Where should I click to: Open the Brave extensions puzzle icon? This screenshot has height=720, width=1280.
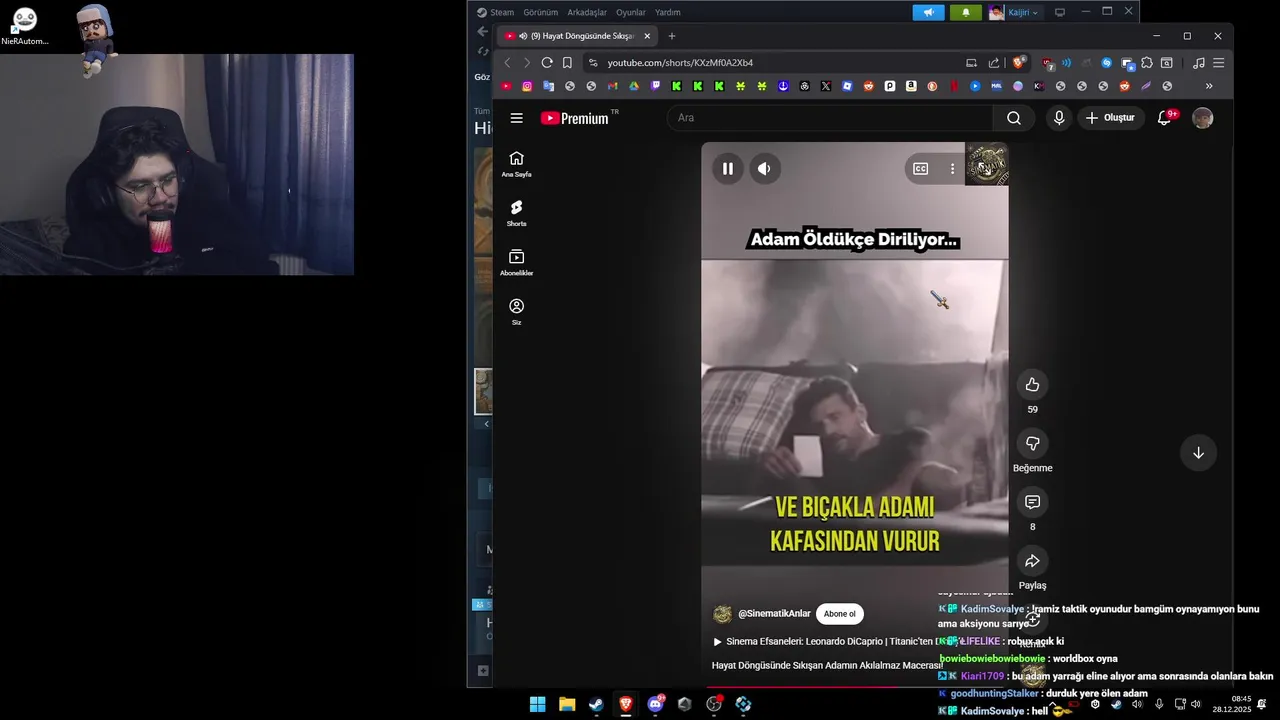tap(1147, 63)
